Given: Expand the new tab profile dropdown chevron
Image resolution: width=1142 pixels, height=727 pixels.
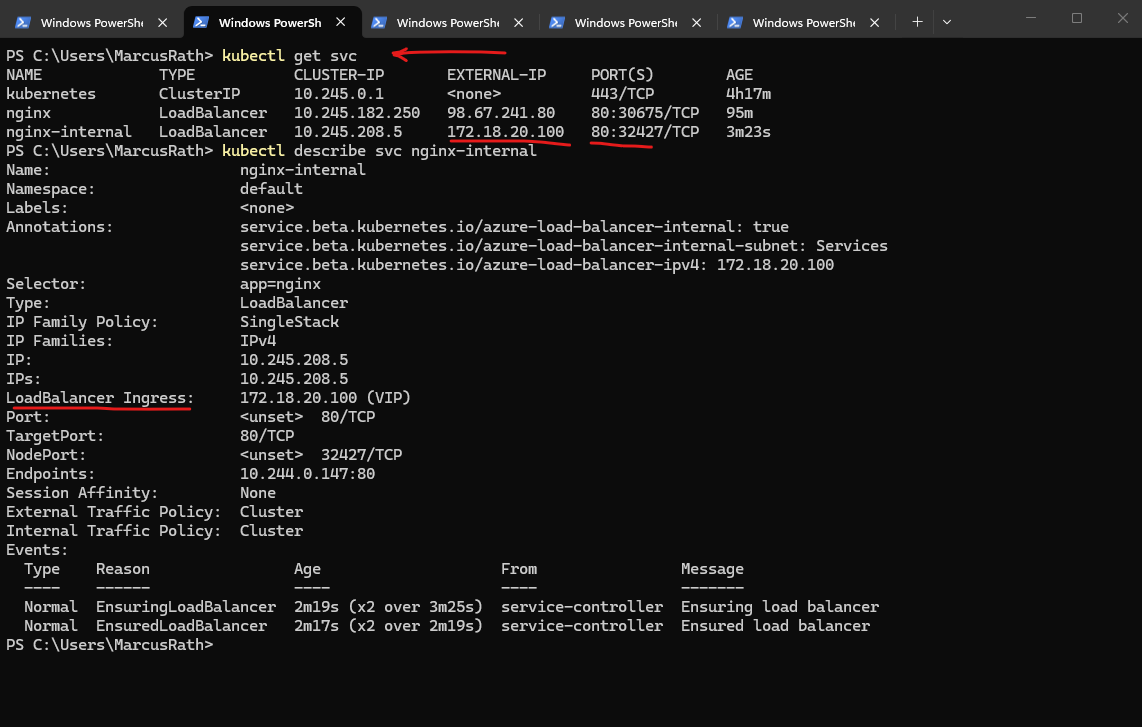Looking at the screenshot, I should pos(947,22).
